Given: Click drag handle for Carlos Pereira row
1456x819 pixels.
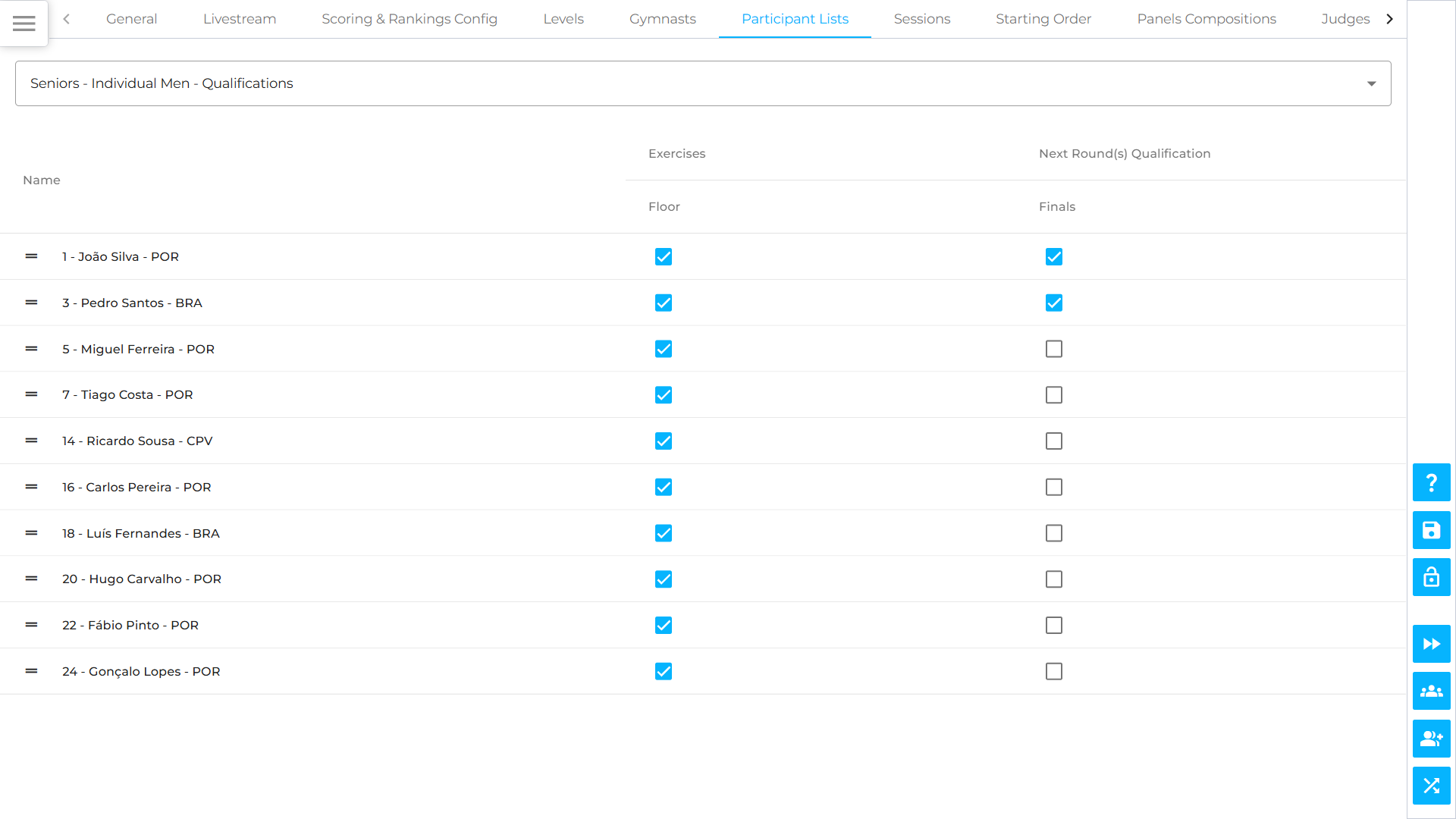Looking at the screenshot, I should tap(31, 487).
